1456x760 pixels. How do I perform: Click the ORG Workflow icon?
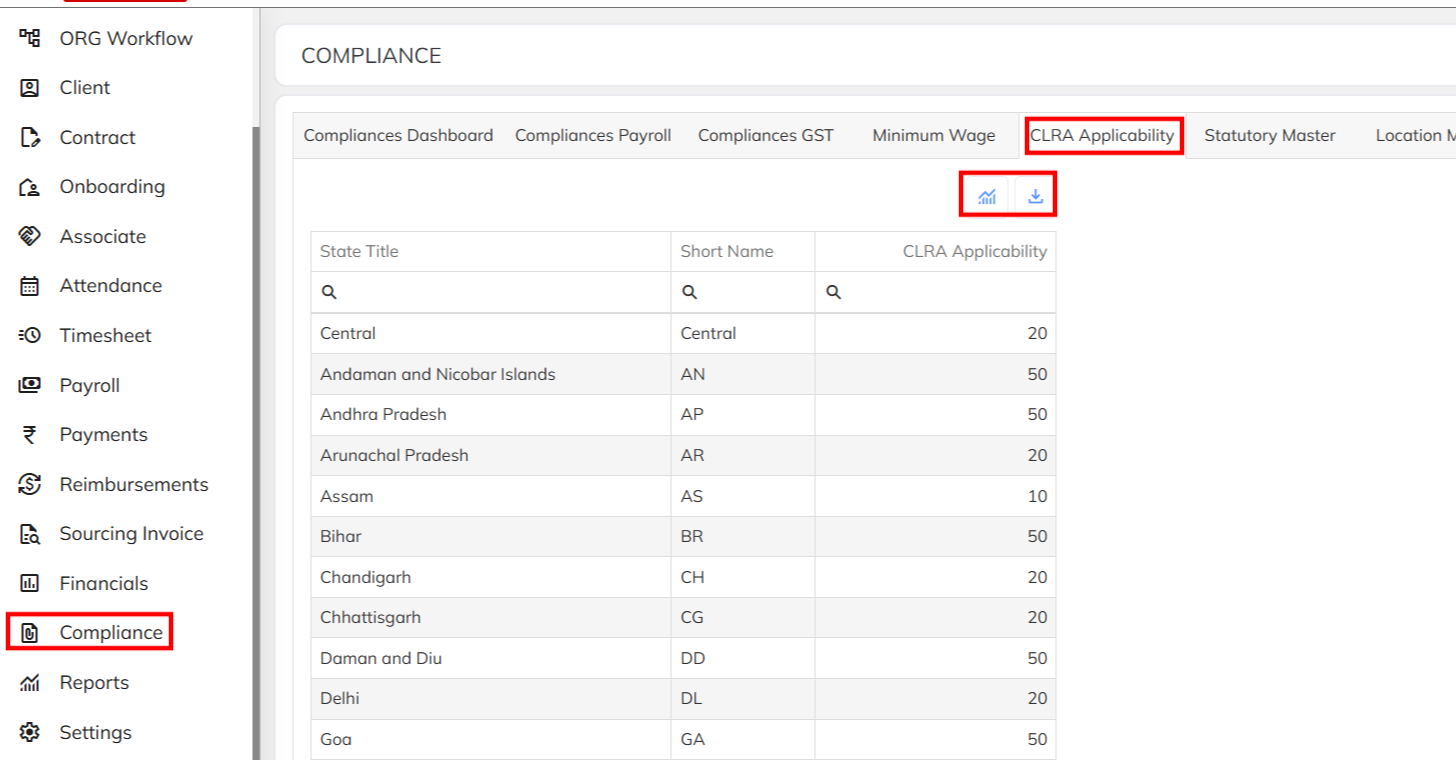[30, 38]
